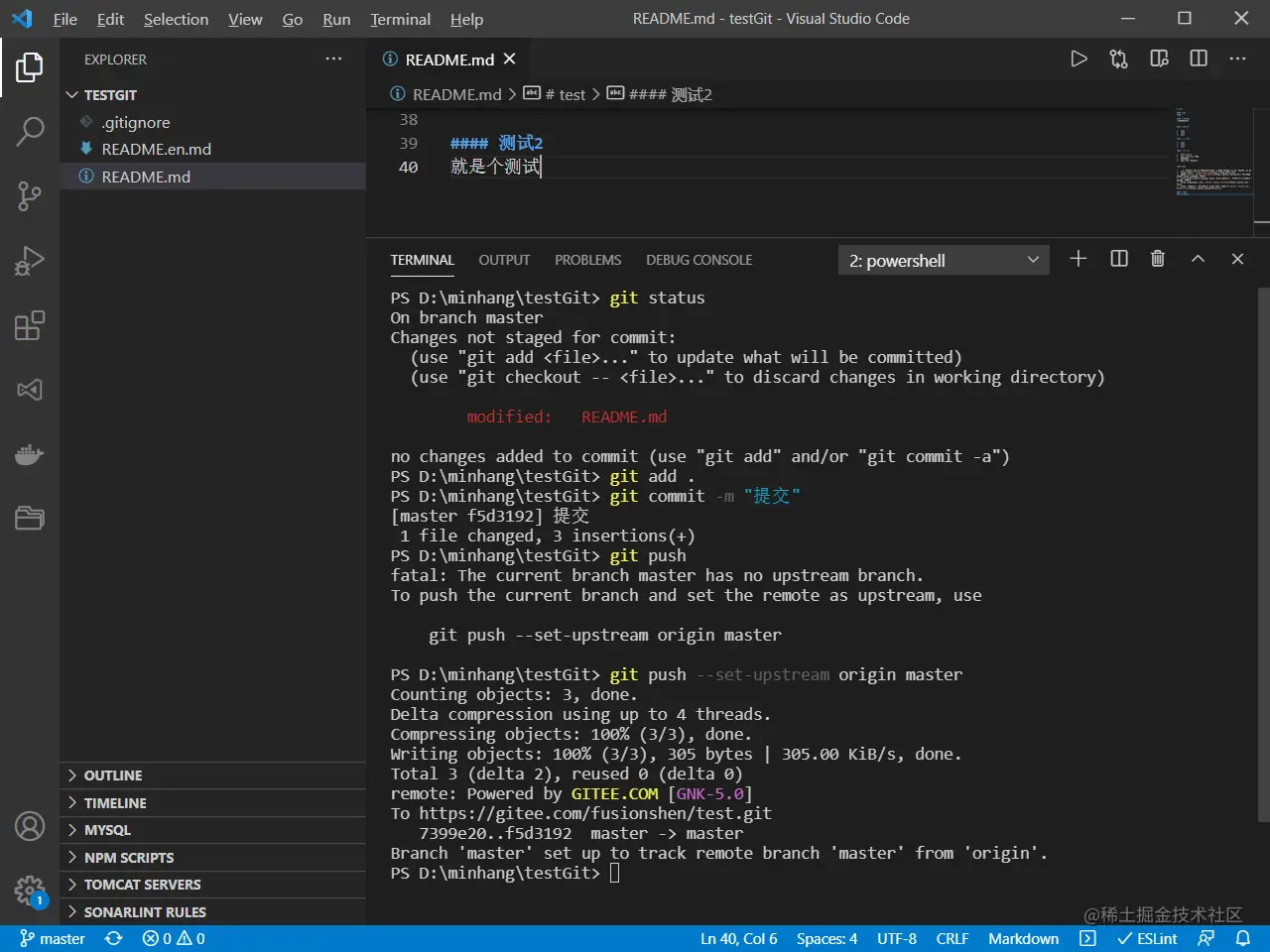Click the feedback icon in status bar

click(x=1206, y=938)
